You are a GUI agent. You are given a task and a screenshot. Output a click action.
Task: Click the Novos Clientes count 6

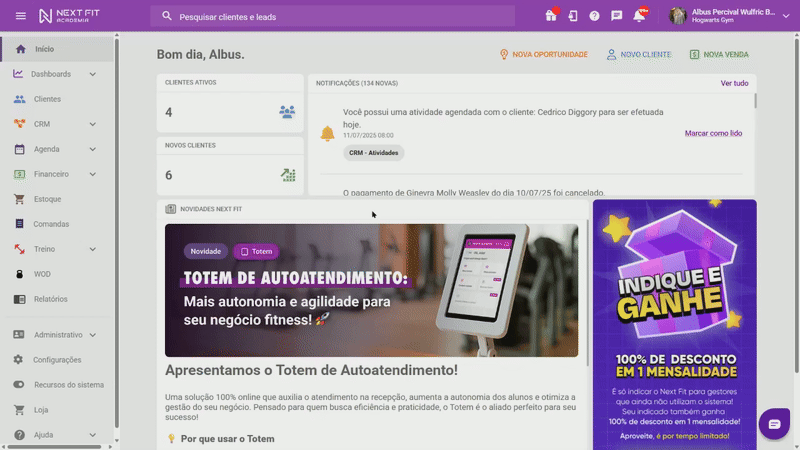click(169, 175)
